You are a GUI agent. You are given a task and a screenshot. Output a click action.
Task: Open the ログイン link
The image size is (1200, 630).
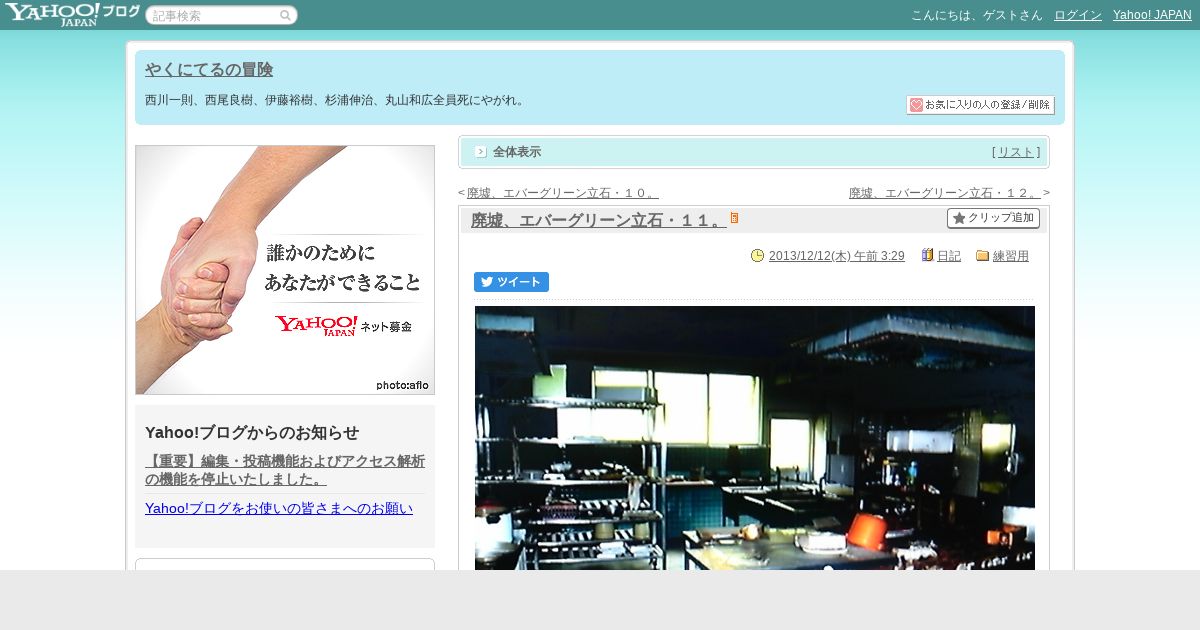pyautogui.click(x=1078, y=15)
